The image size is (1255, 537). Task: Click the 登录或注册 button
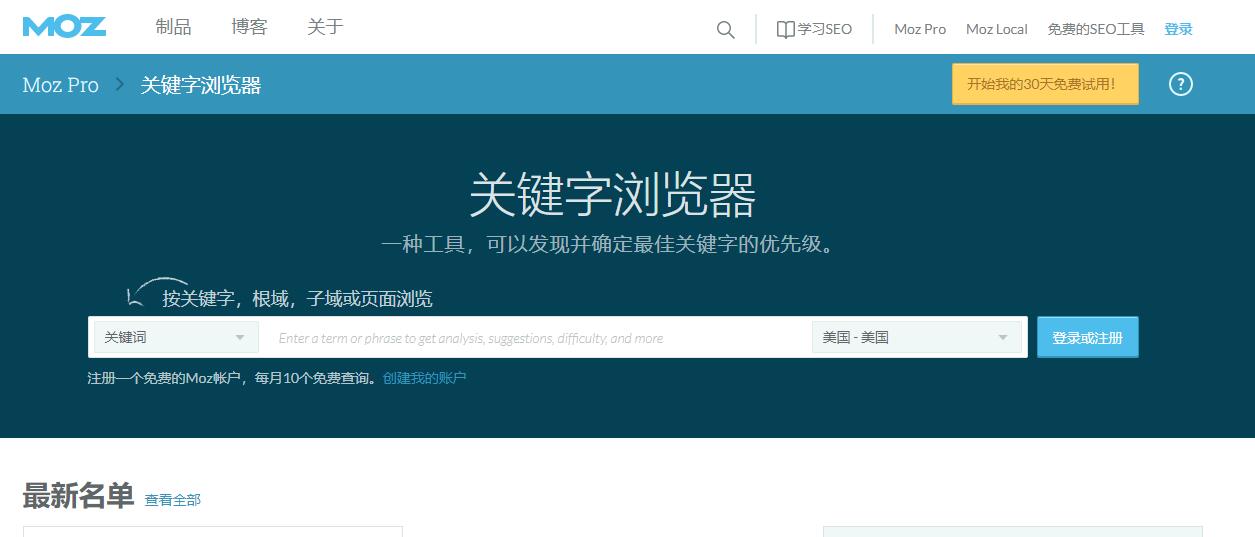1087,337
